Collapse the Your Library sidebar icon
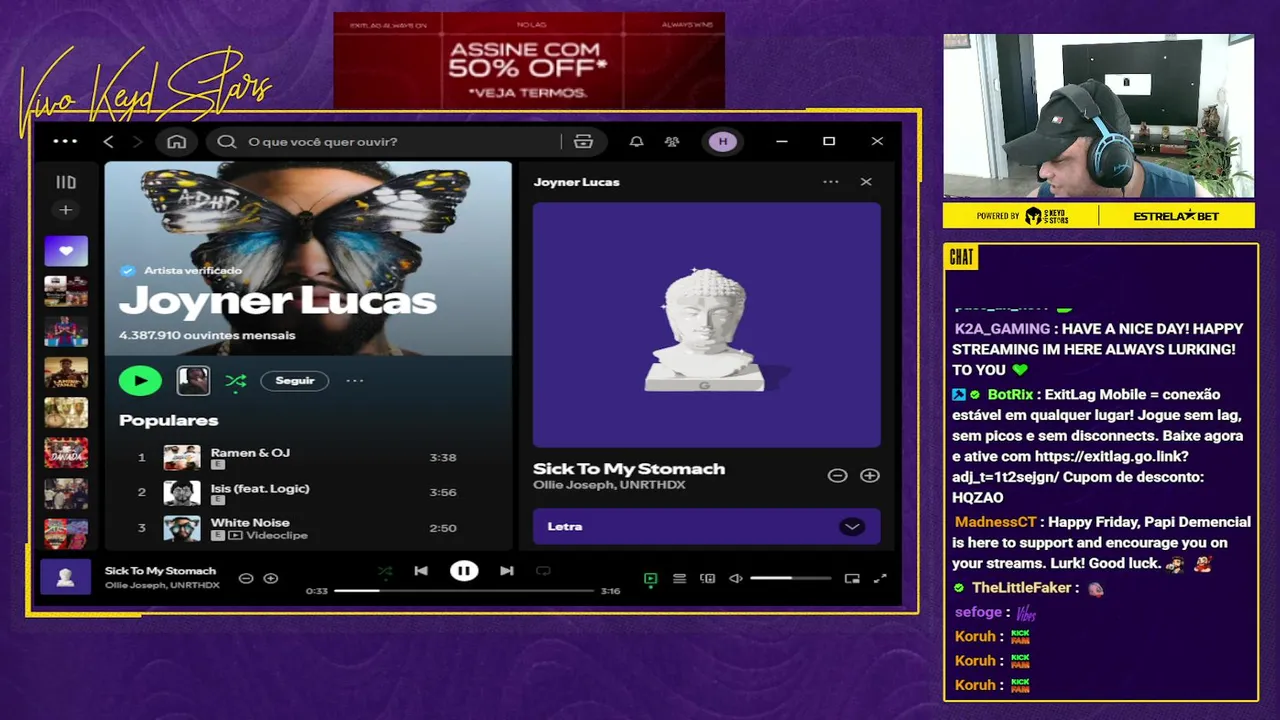The image size is (1280, 720). [66, 182]
